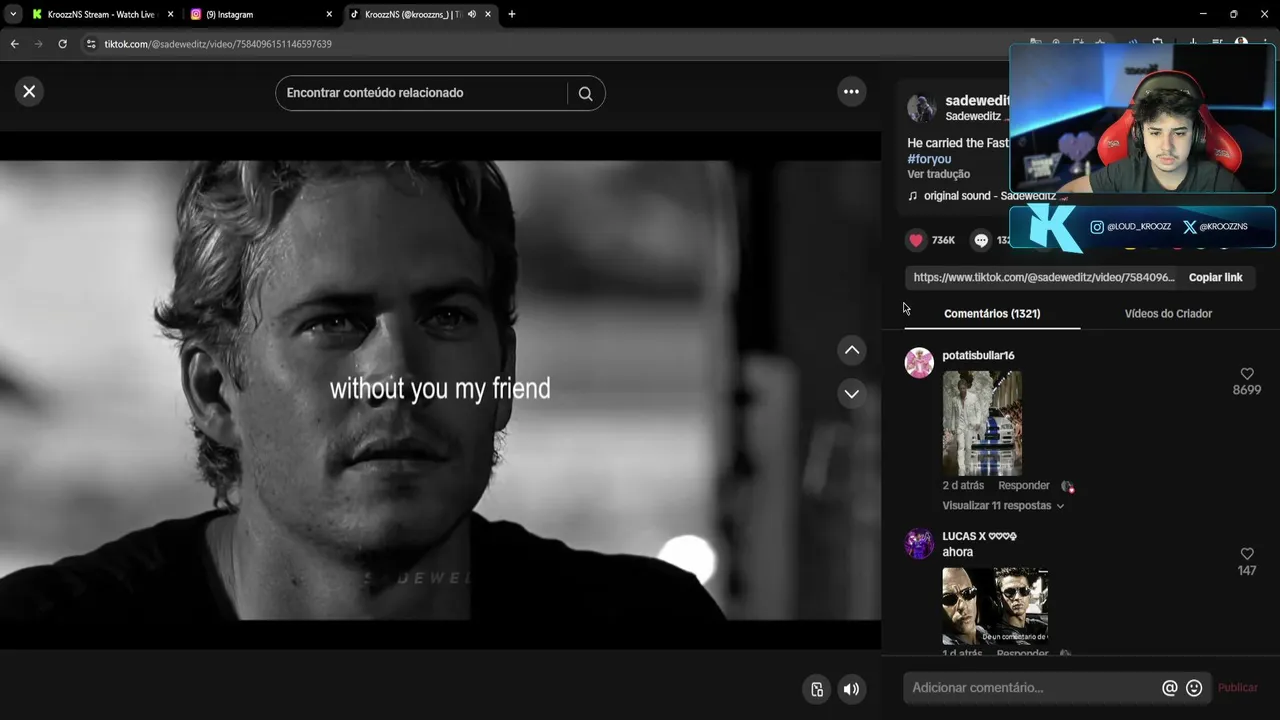Toggle the picture-in-picture button beside the volume icon
Screen dimensions: 1280x720
tap(817, 689)
